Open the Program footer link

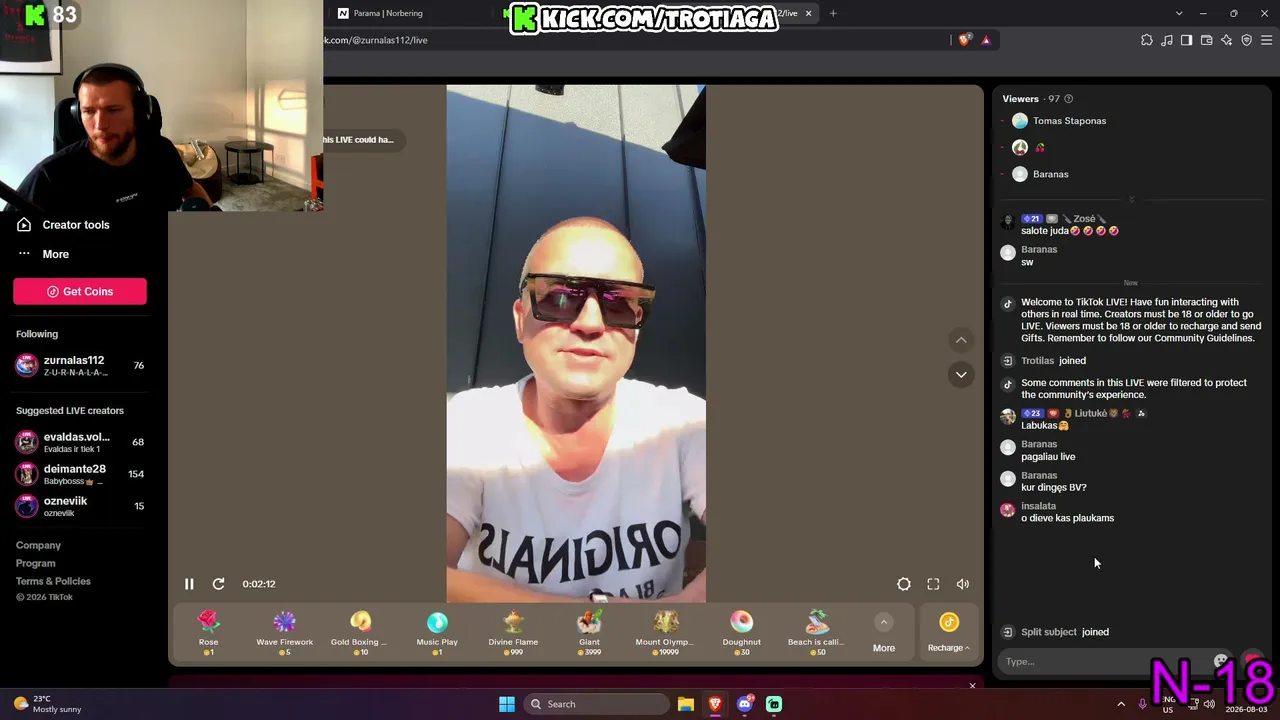(35, 563)
